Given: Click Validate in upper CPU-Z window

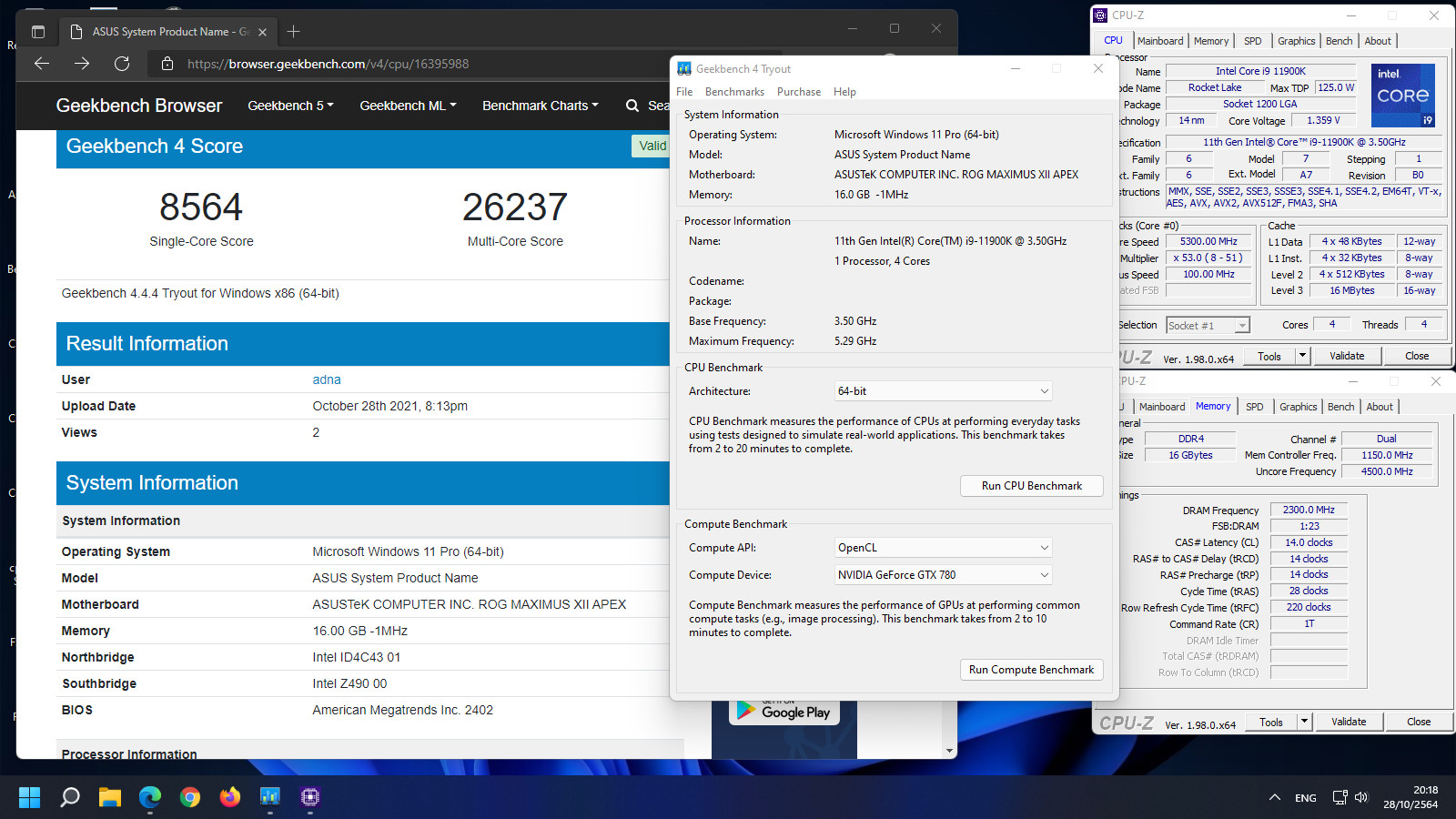Looking at the screenshot, I should (1347, 356).
